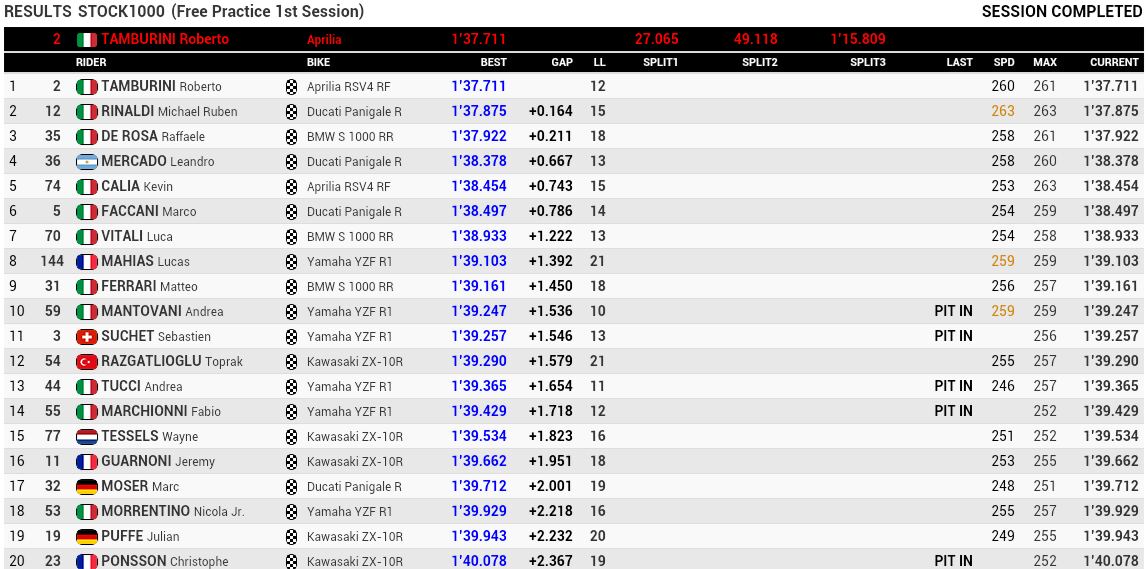Click the Italian flag beside RINALDI Michael Ruben
This screenshot has height=569, width=1148.
[x=86, y=112]
